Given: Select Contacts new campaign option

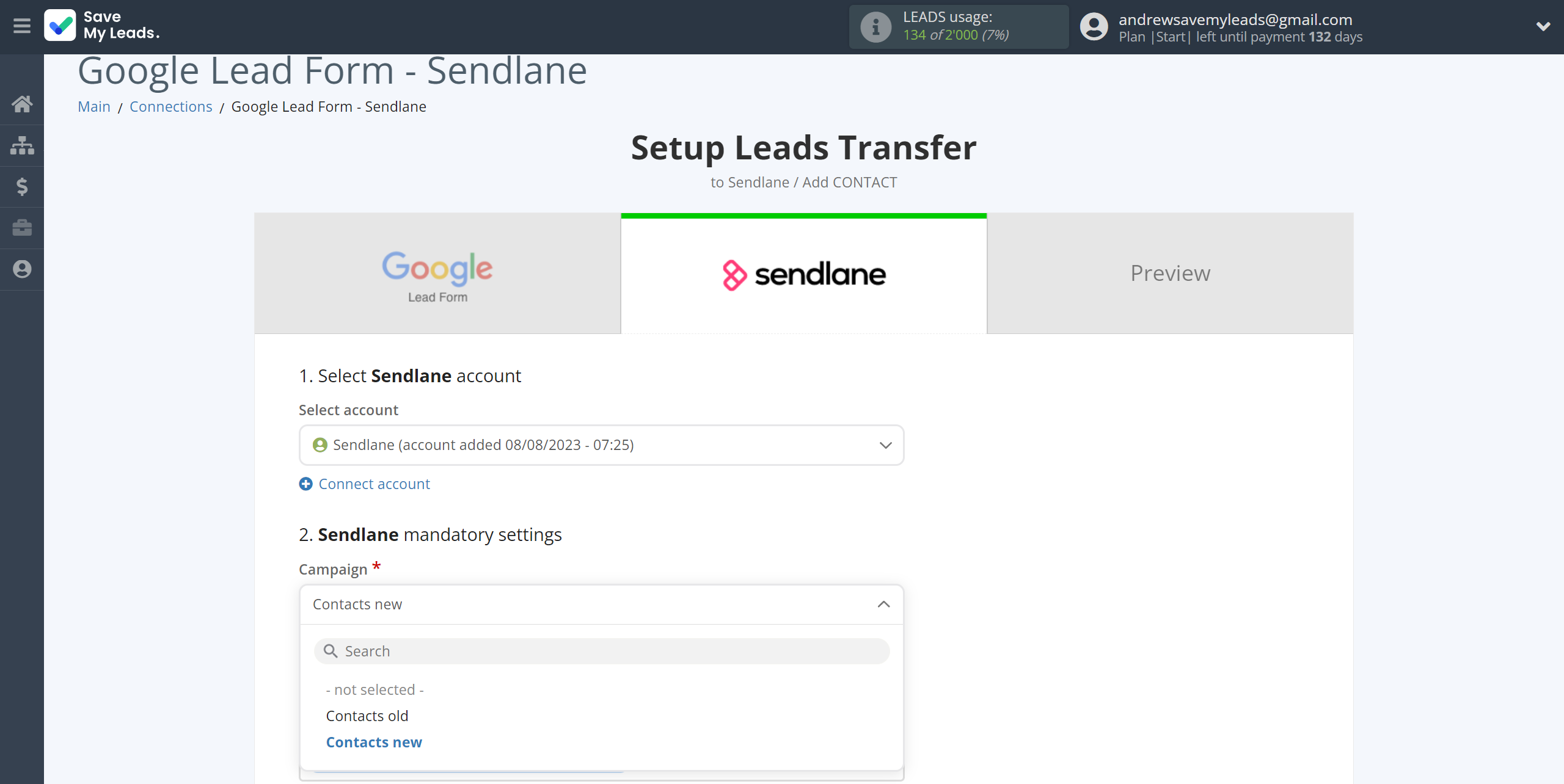Looking at the screenshot, I should (x=374, y=742).
